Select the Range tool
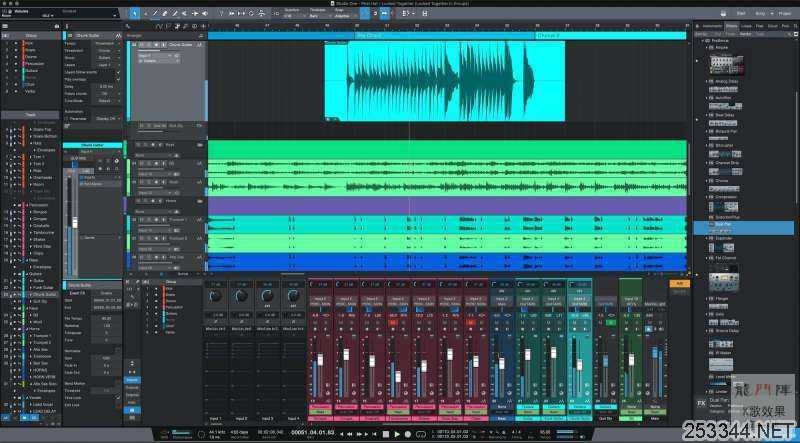This screenshot has height=443, width=800. 145,13
